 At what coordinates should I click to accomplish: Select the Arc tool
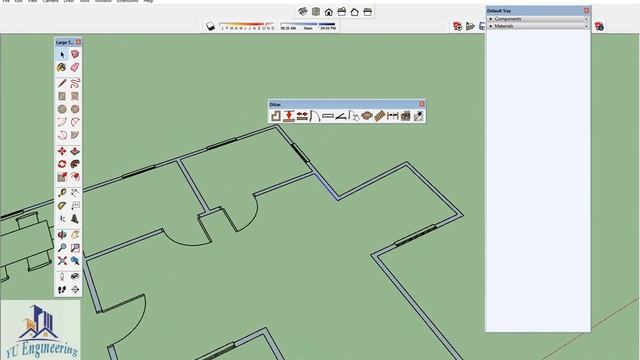coord(62,122)
